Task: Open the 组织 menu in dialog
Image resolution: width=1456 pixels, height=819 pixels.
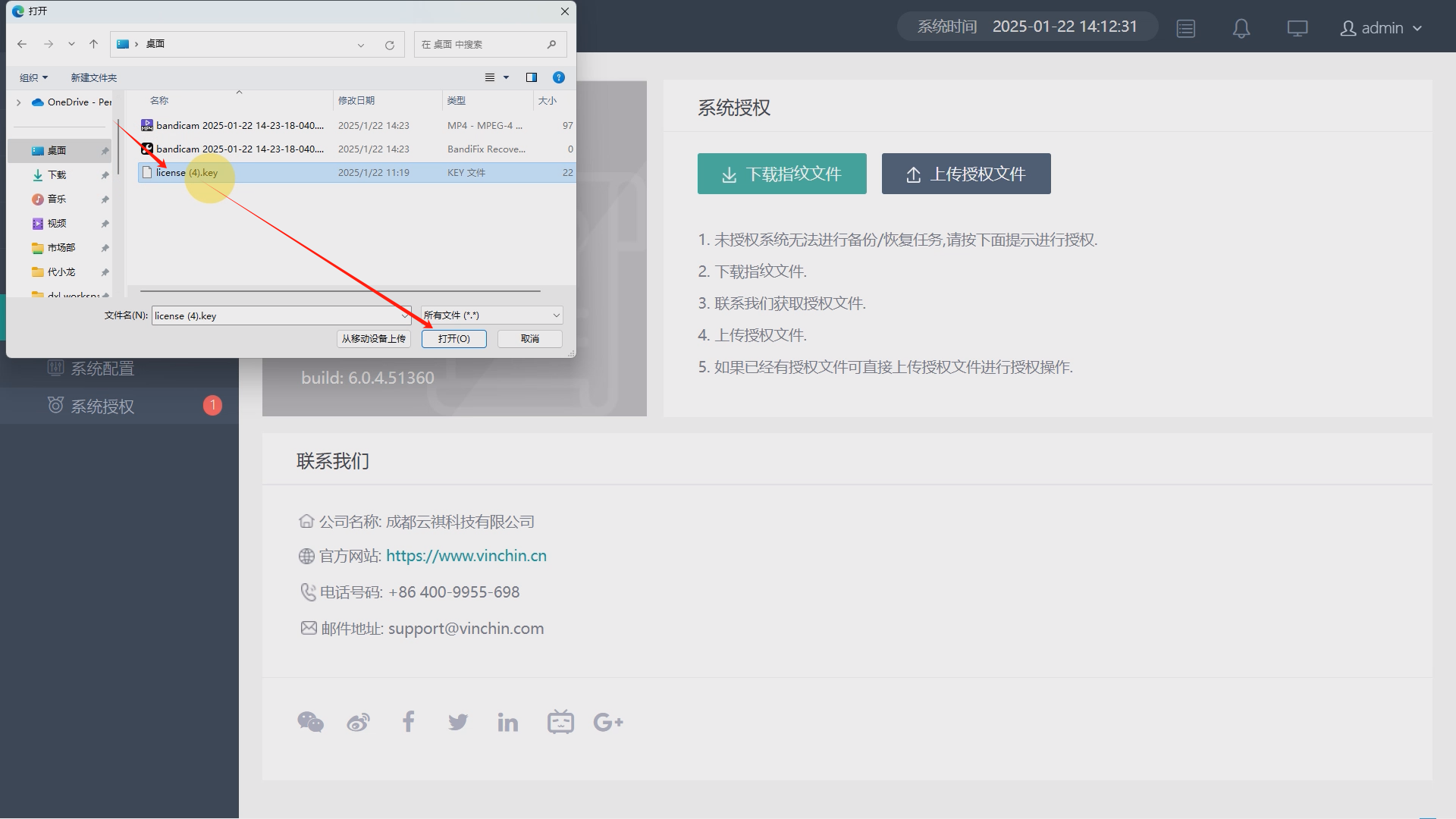Action: pyautogui.click(x=33, y=77)
